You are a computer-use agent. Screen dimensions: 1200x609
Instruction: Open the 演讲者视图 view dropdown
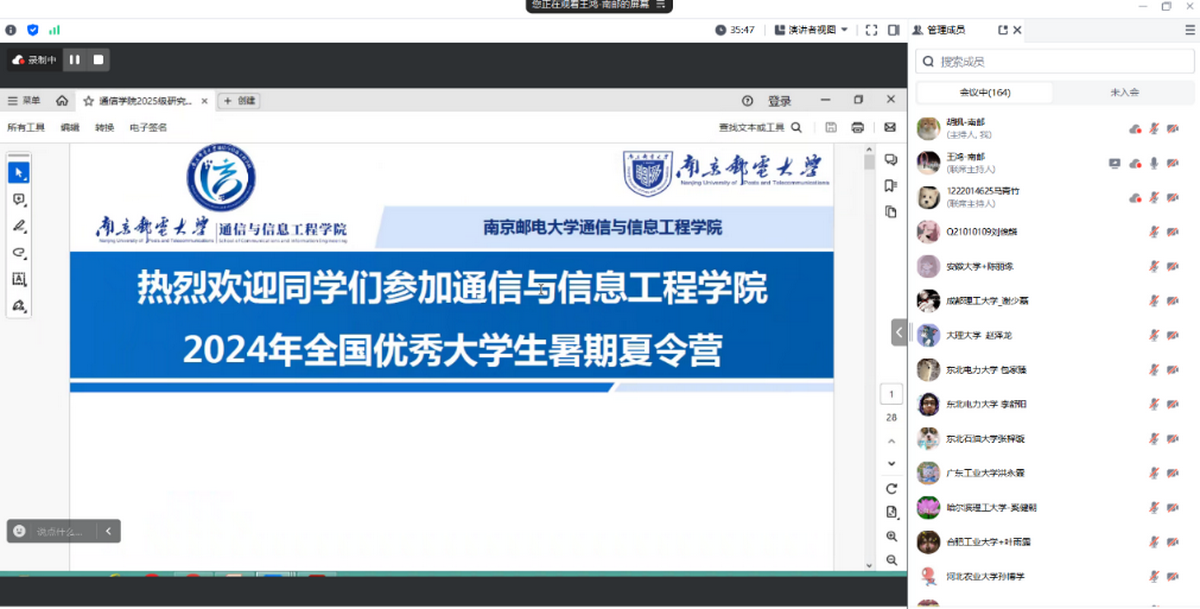click(811, 30)
